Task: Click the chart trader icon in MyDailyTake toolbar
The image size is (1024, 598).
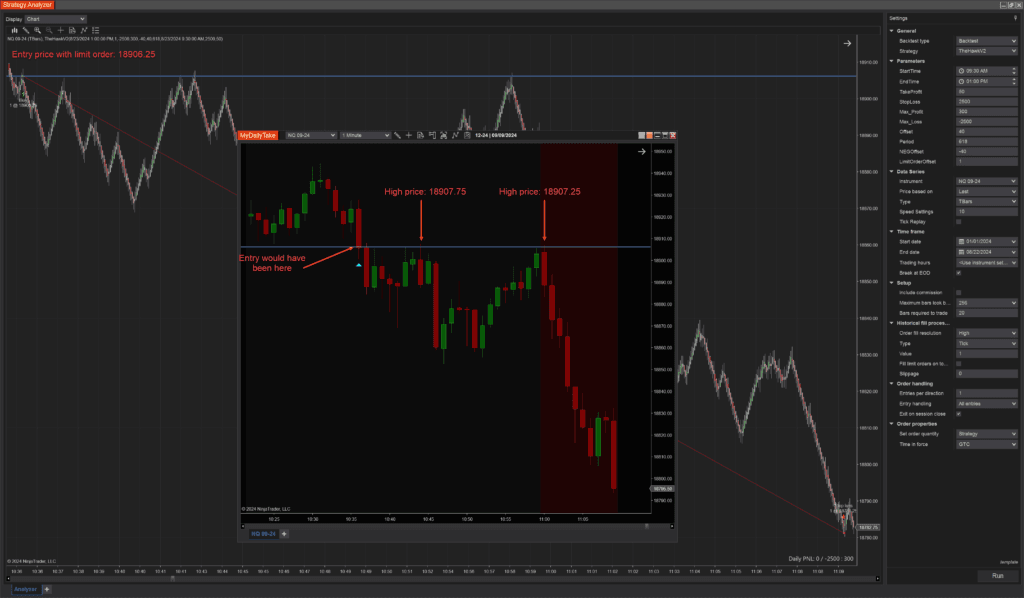Action: click(432, 135)
